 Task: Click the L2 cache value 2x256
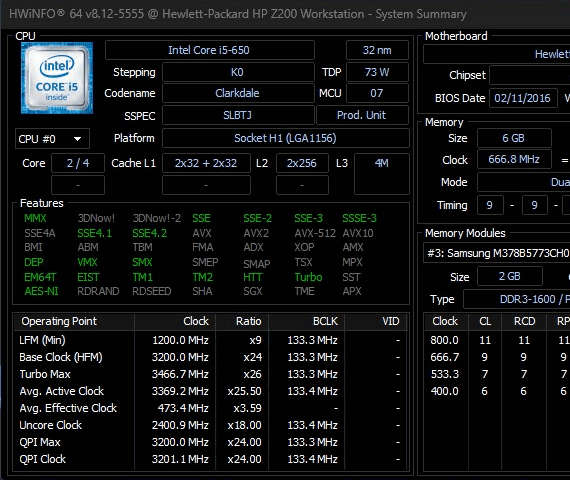click(302, 163)
